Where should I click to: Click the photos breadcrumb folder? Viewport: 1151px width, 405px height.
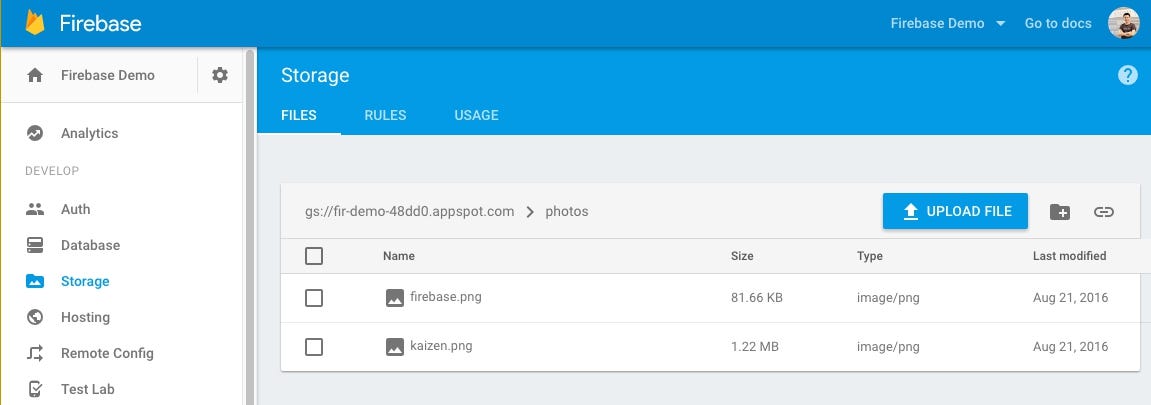567,212
